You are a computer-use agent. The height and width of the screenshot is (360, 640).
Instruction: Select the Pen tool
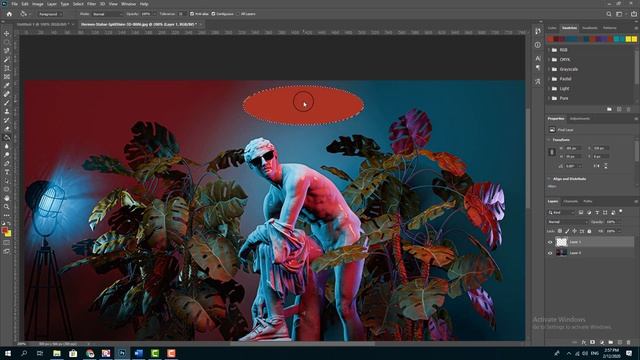click(x=7, y=163)
